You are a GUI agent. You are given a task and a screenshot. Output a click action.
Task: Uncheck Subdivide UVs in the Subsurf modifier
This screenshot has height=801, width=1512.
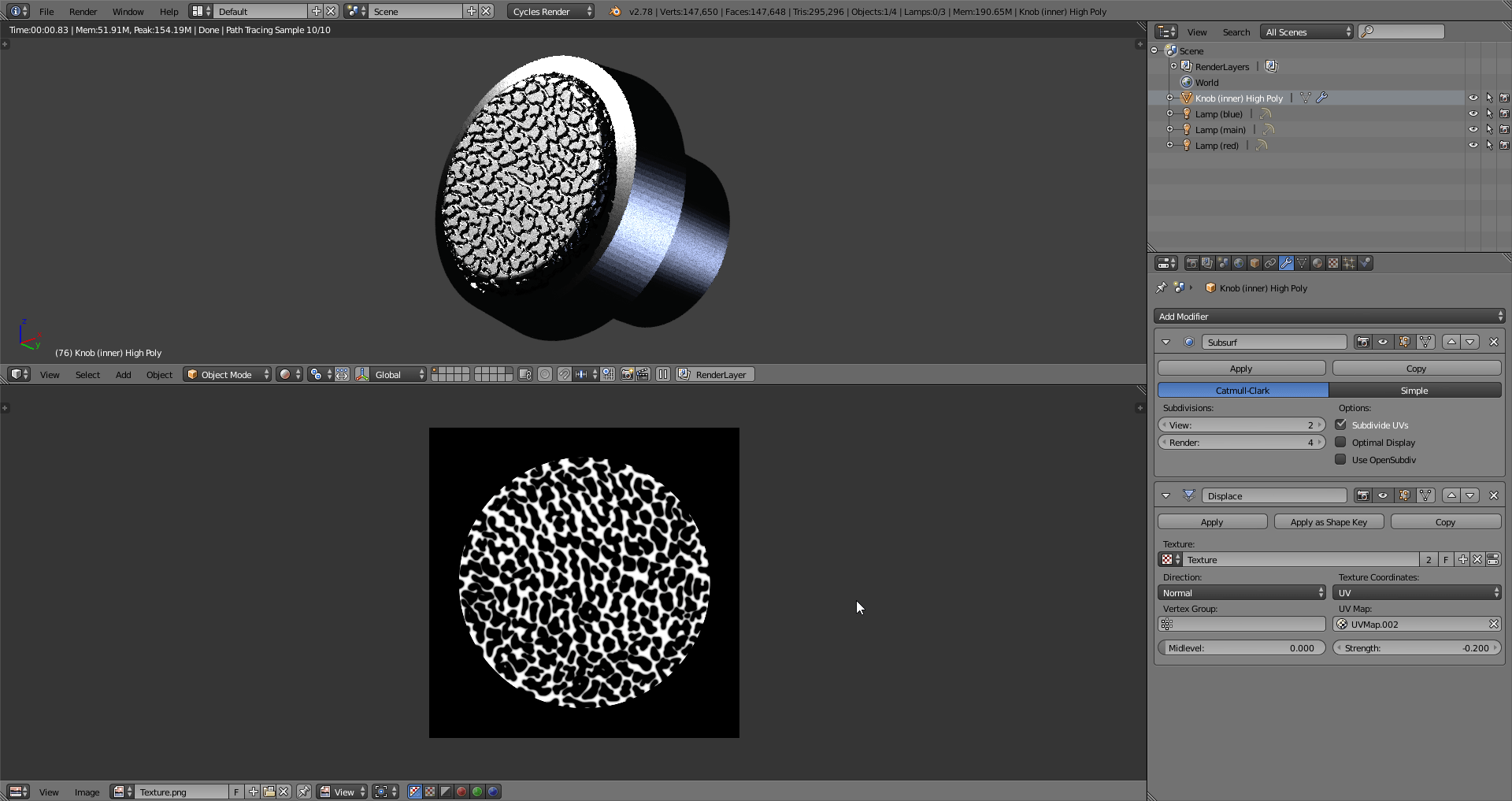click(x=1341, y=425)
